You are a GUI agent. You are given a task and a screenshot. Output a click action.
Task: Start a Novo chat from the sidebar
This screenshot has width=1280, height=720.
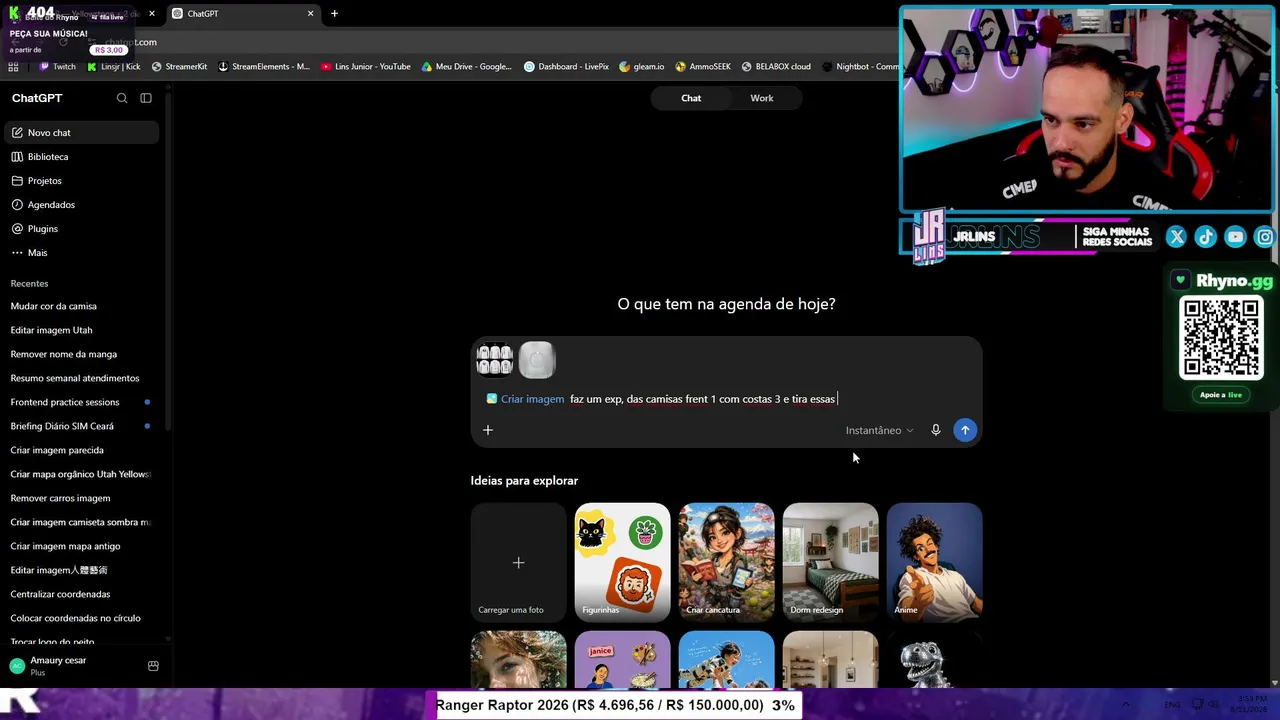click(81, 133)
